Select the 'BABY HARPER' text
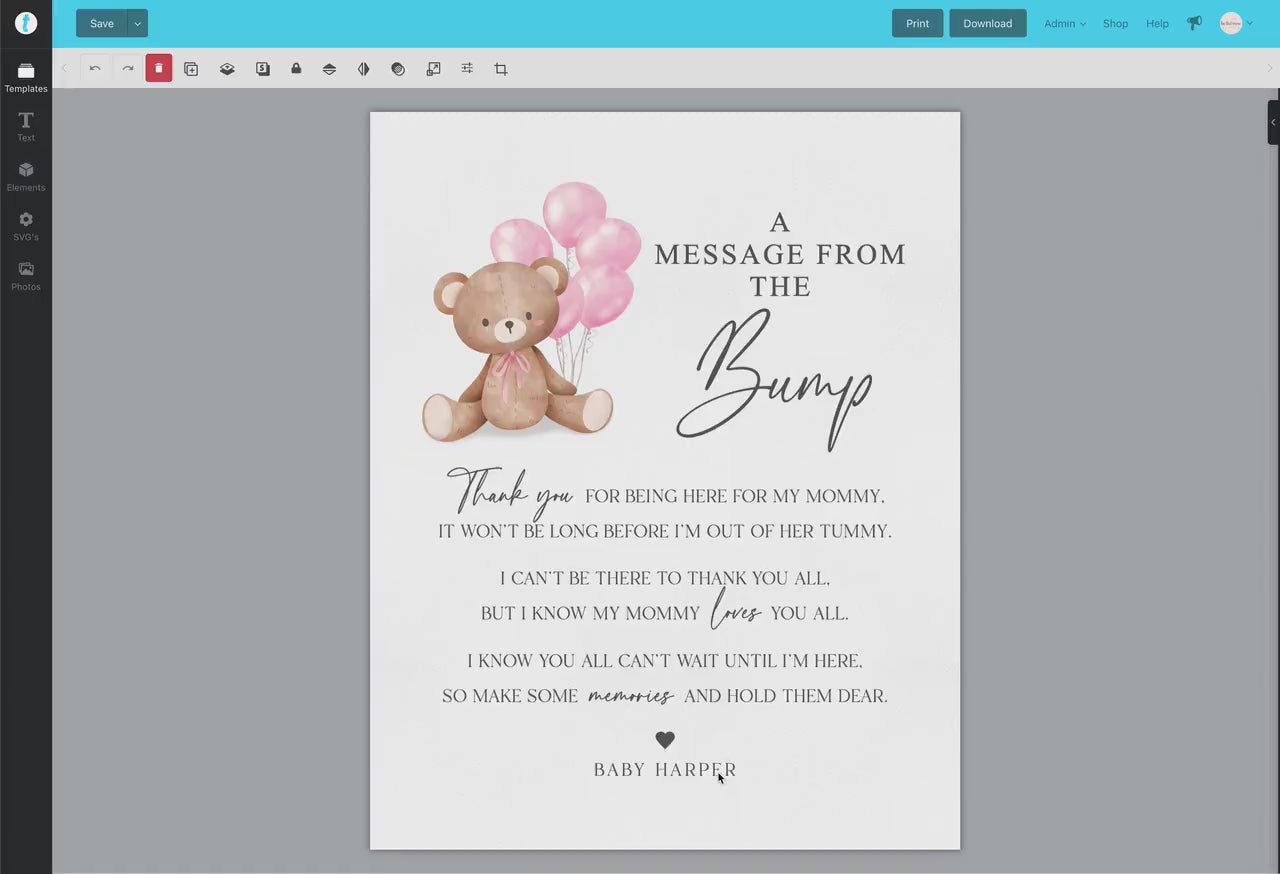Screen dimensions: 1280x874 [x=665, y=770]
